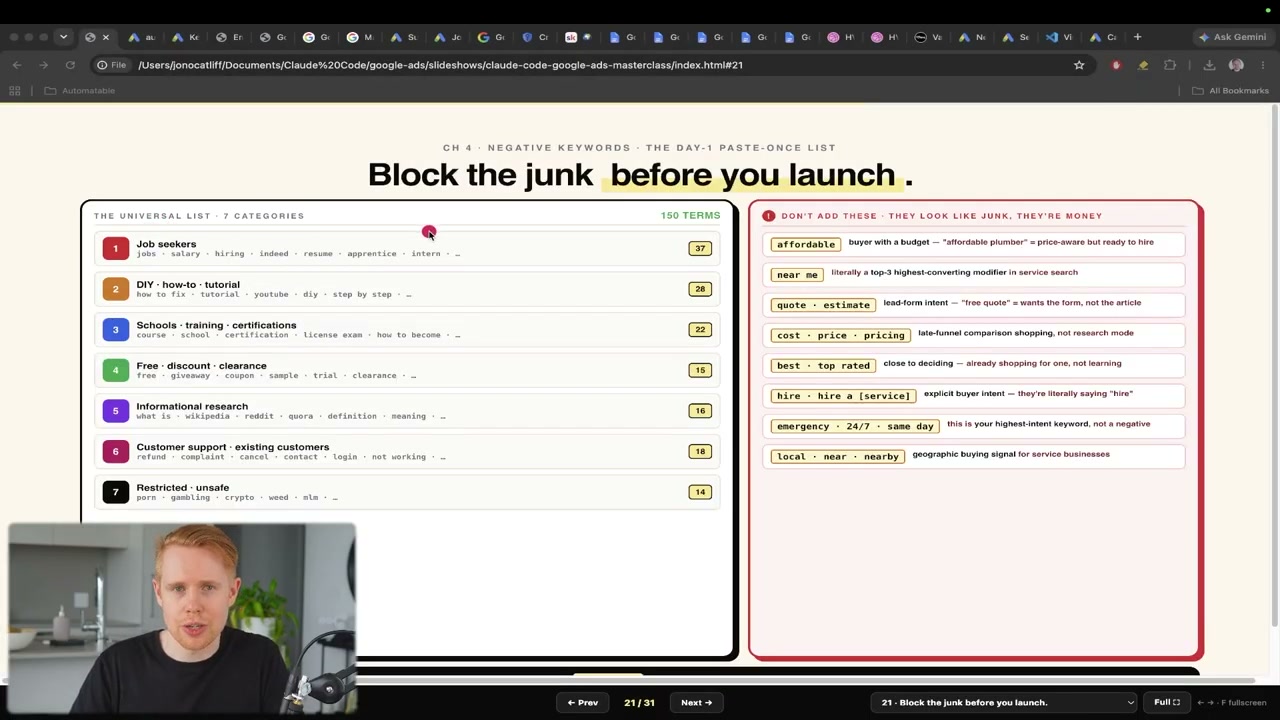Click the 'cost · price · pricing' tag
This screenshot has height=720, width=1280.
tap(840, 335)
